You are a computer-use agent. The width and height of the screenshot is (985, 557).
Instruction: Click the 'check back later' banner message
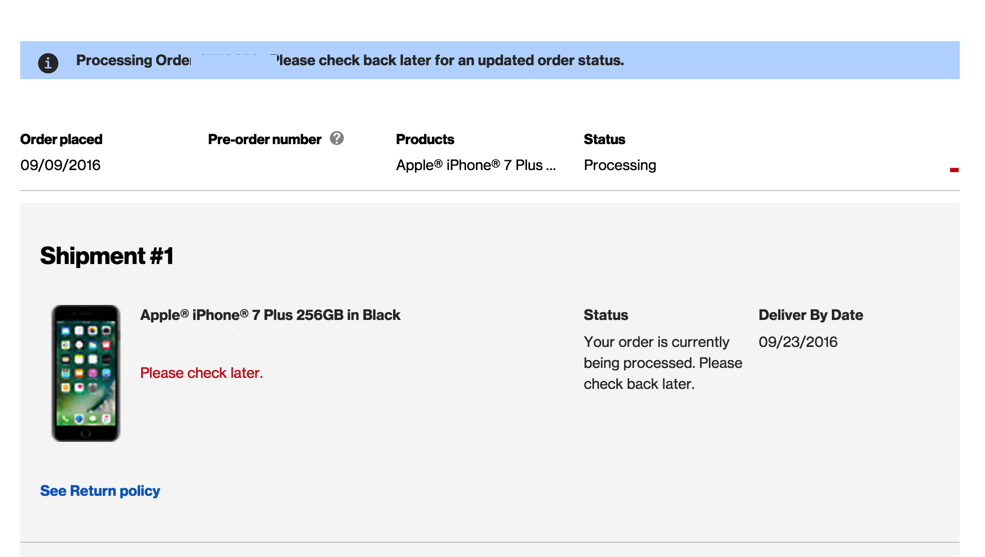[450, 60]
